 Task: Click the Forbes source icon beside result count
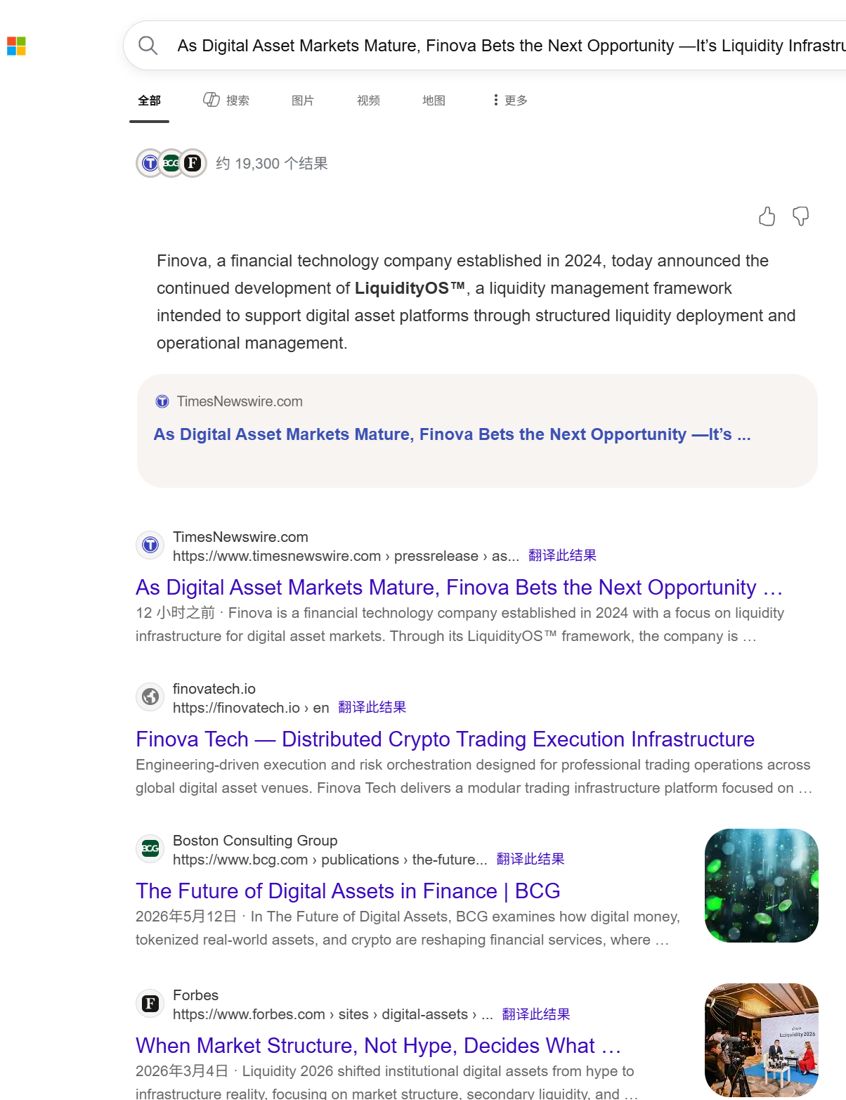click(193, 163)
